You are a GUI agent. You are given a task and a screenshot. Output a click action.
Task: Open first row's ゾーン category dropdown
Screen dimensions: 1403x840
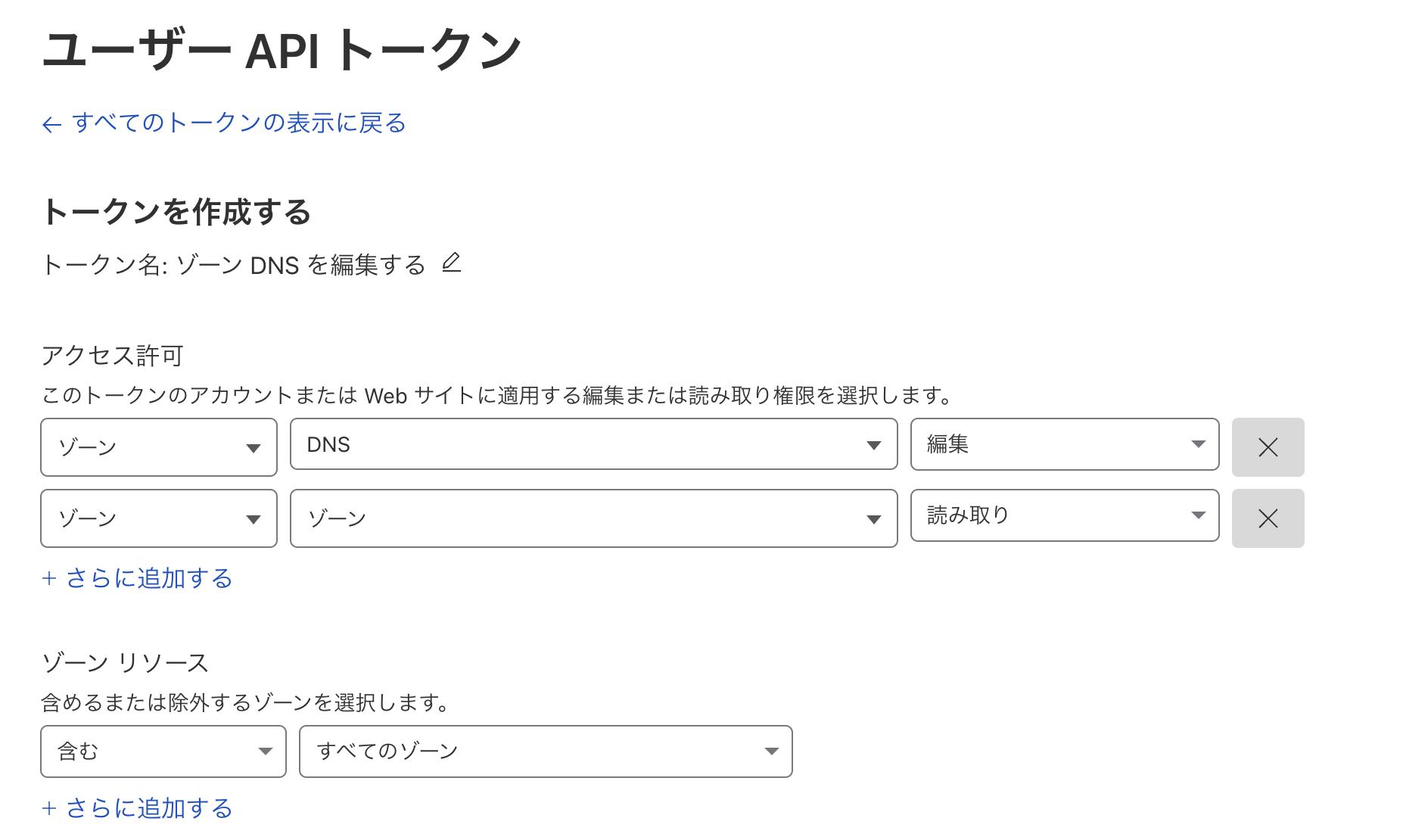159,447
